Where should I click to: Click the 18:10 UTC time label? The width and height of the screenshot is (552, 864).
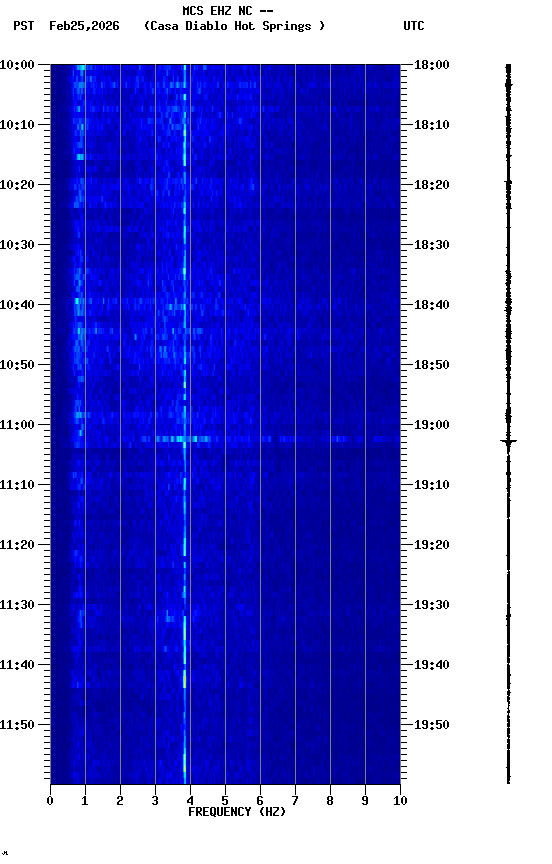point(432,125)
